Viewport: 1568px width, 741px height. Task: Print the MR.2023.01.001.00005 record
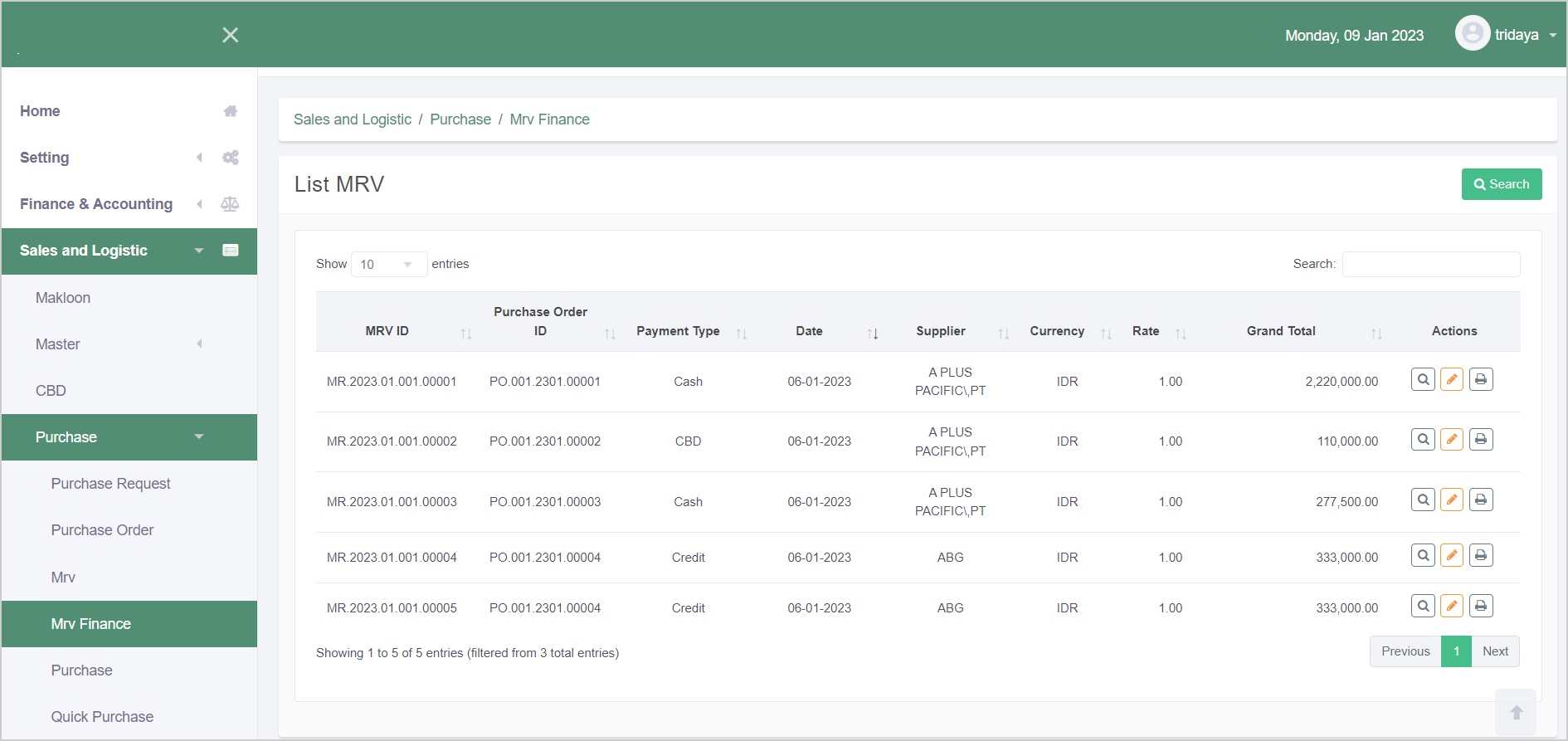[1481, 607]
